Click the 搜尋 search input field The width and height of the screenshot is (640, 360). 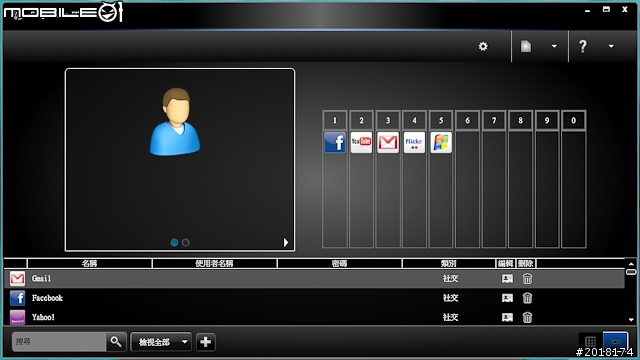(59, 342)
